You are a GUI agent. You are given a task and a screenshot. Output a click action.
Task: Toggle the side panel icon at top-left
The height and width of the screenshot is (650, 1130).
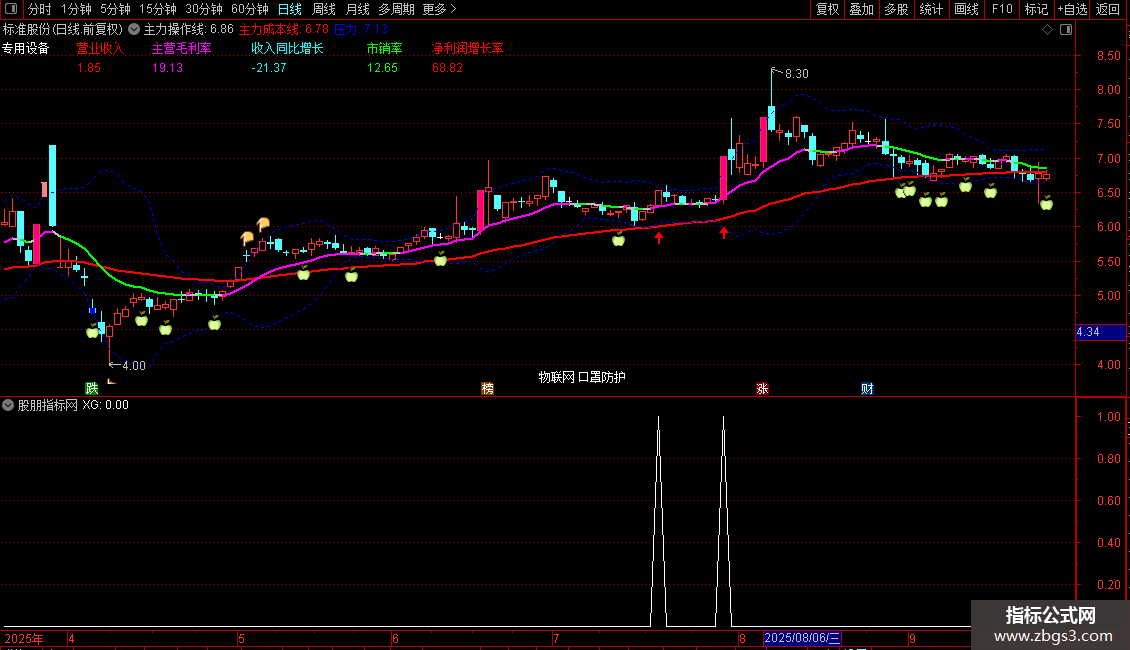point(11,9)
